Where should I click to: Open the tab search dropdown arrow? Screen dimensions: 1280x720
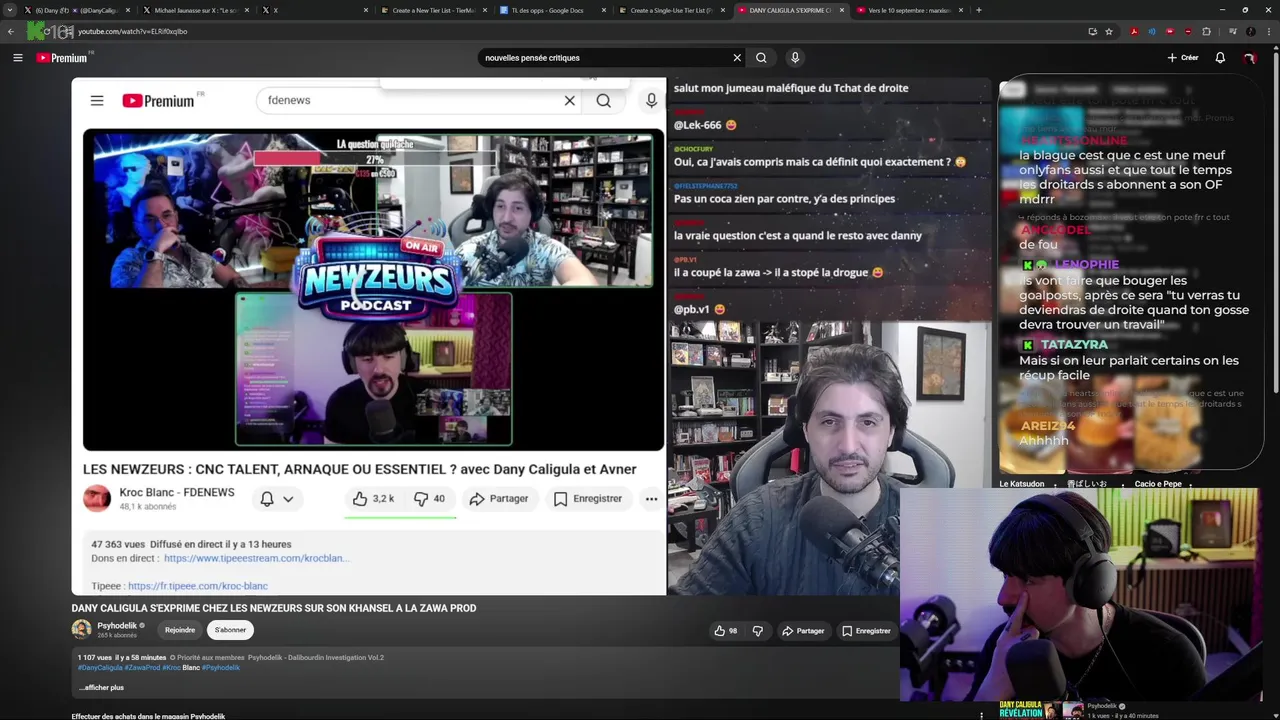coord(10,10)
